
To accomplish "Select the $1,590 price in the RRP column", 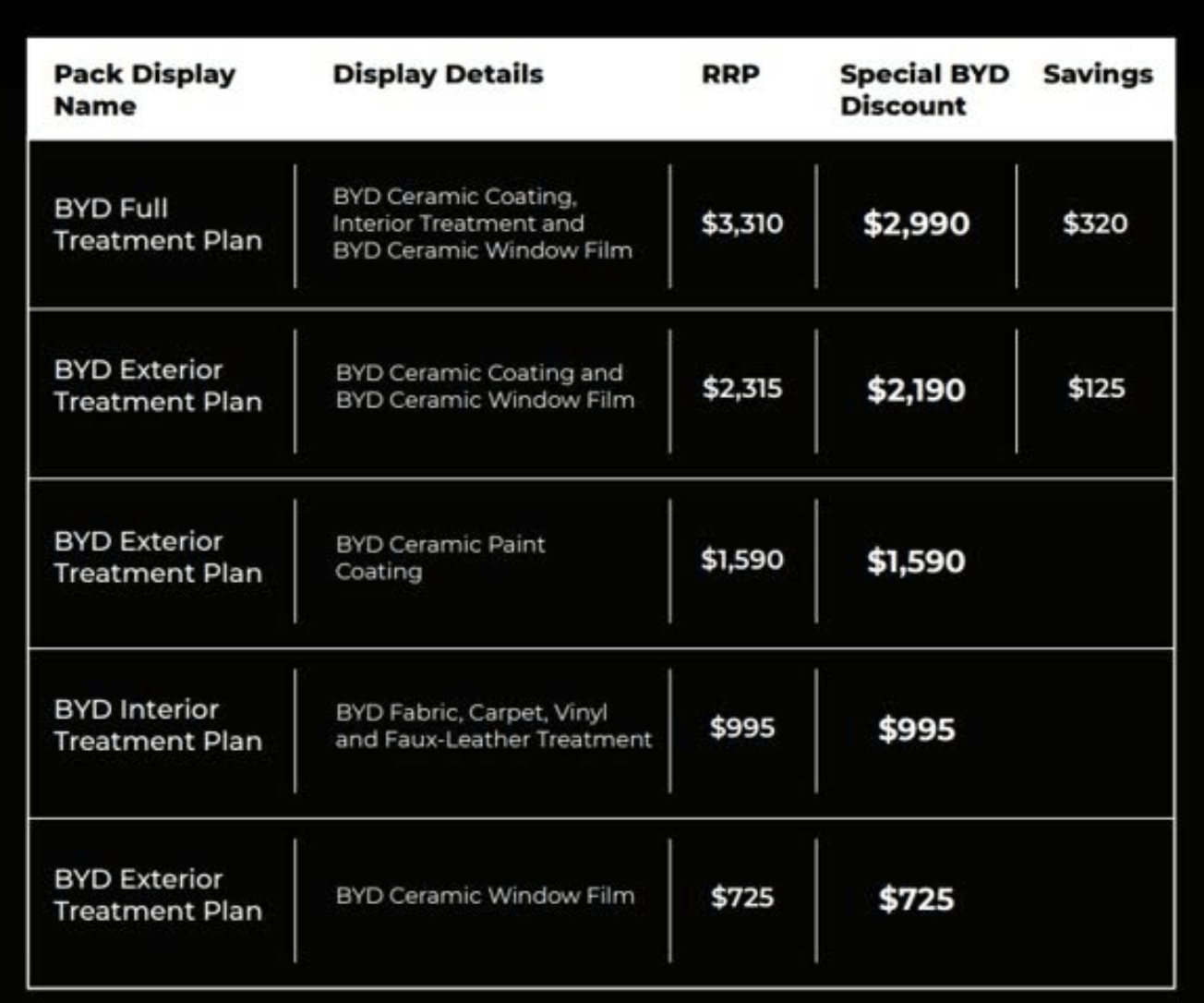I will point(741,560).
